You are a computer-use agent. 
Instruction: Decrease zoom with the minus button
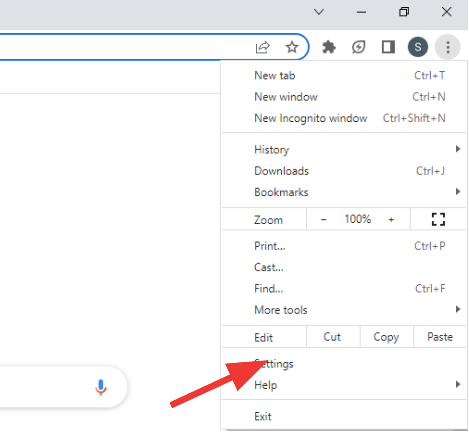click(x=323, y=219)
